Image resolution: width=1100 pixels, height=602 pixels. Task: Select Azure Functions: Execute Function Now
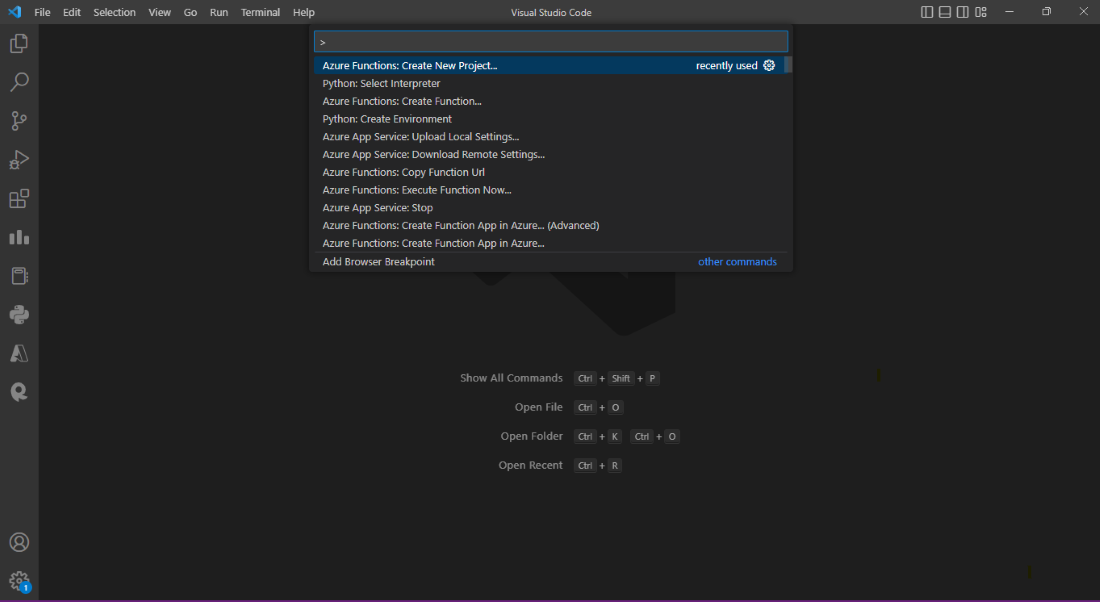(549, 190)
